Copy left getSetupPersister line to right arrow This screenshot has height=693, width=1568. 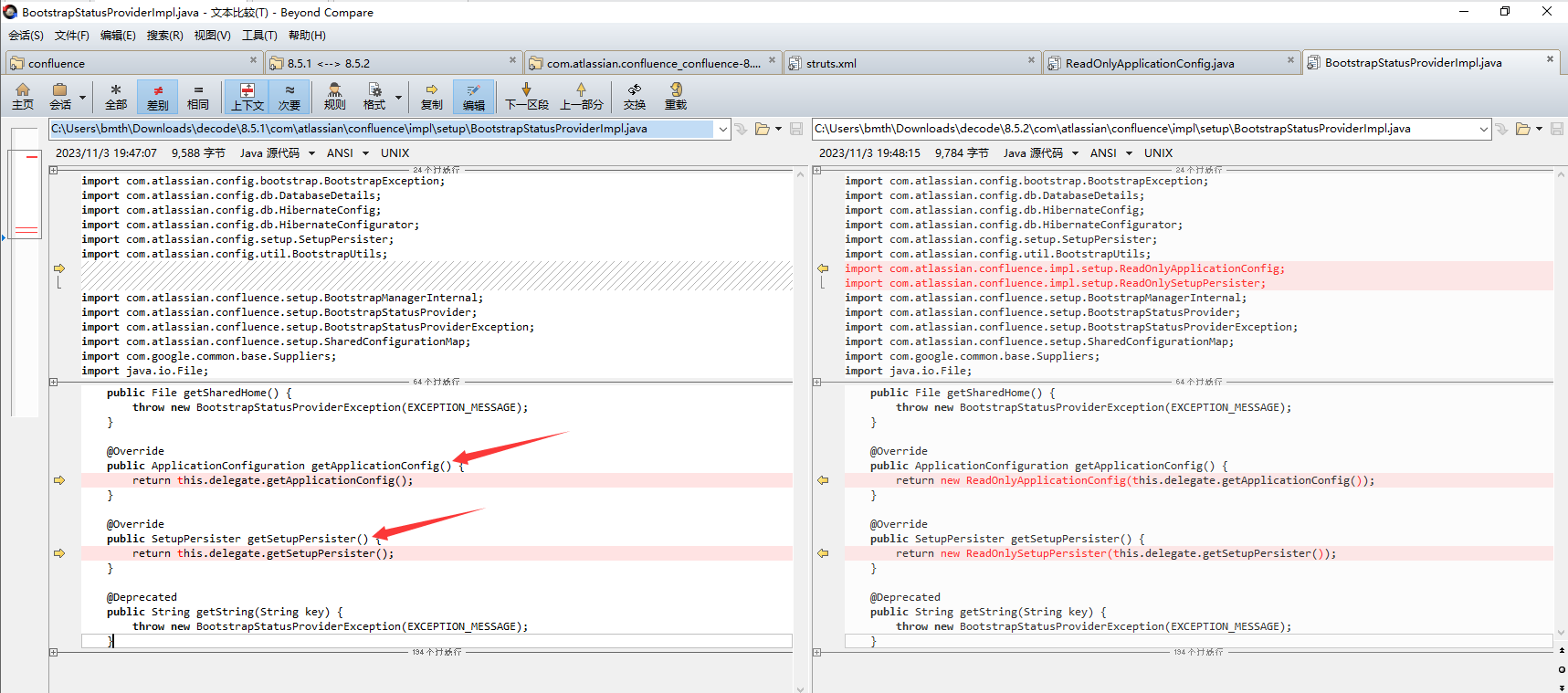point(59,553)
